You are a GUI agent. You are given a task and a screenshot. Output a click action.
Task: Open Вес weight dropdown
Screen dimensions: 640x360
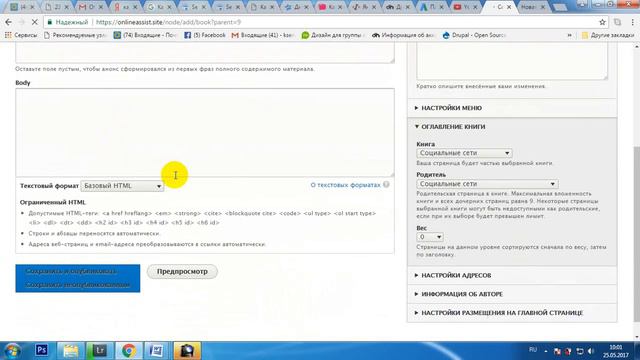point(430,237)
